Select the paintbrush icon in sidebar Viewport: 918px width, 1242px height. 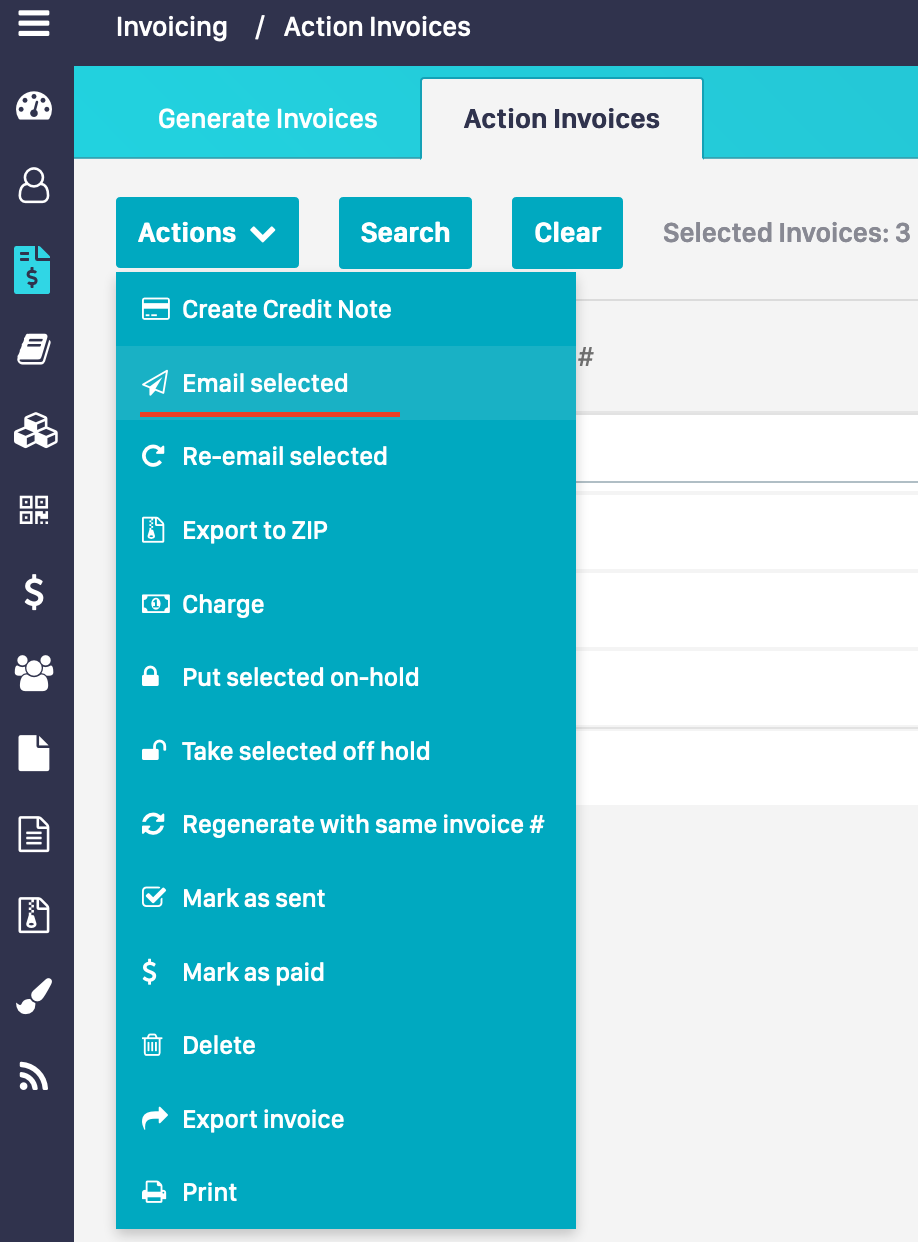[x=34, y=996]
